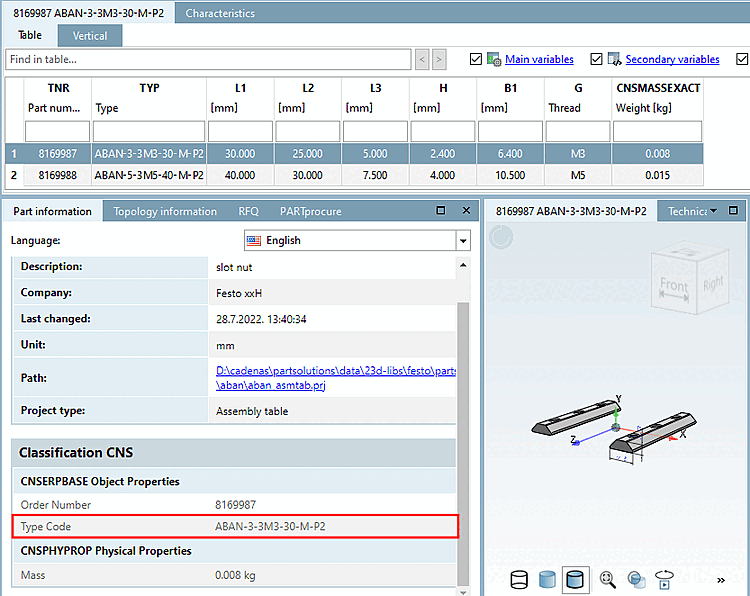750x596 pixels.
Task: Click scroll-down arrow in Part information
Action: [463, 592]
